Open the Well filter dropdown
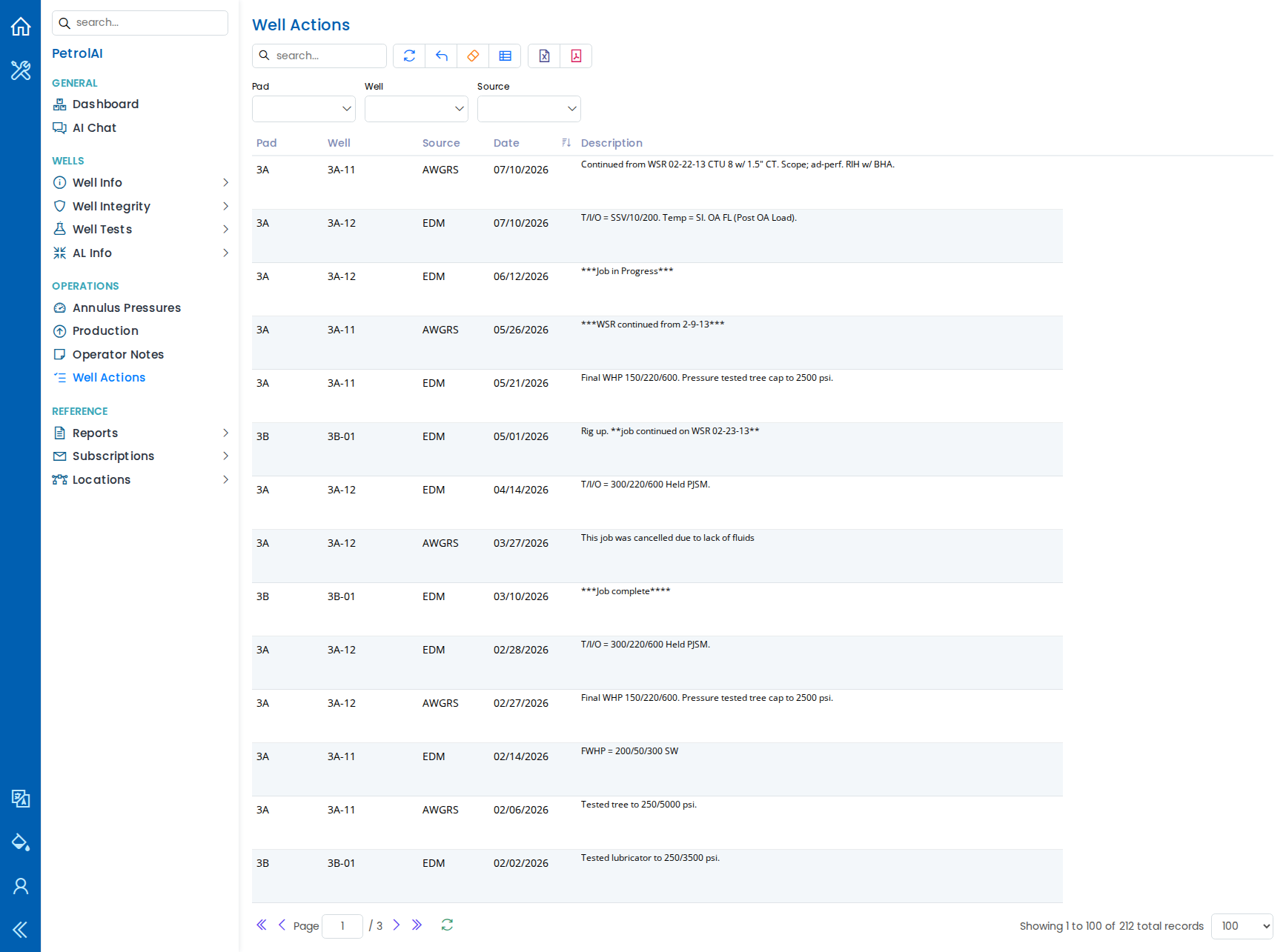 pyautogui.click(x=417, y=109)
